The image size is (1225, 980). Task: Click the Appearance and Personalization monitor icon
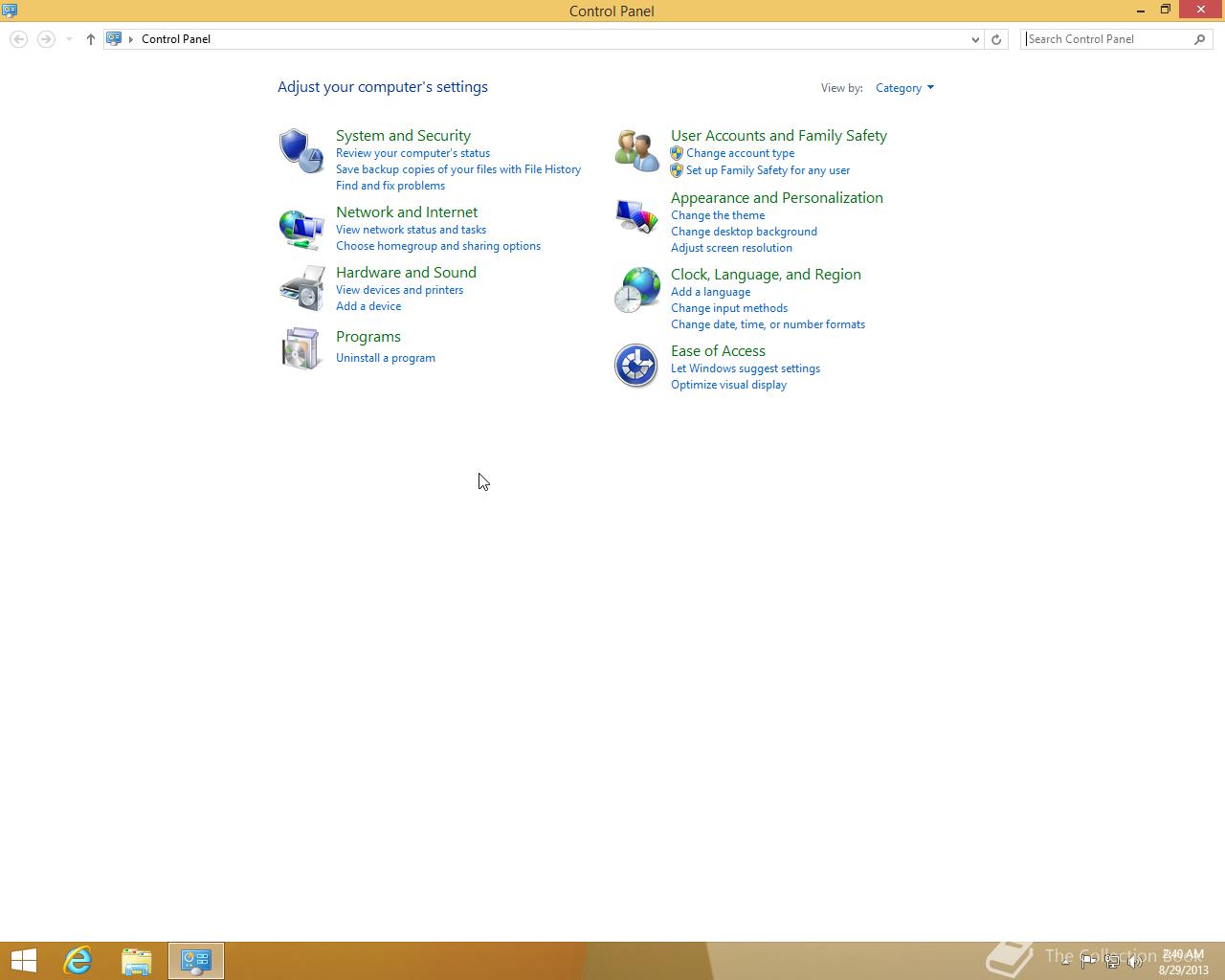(636, 215)
